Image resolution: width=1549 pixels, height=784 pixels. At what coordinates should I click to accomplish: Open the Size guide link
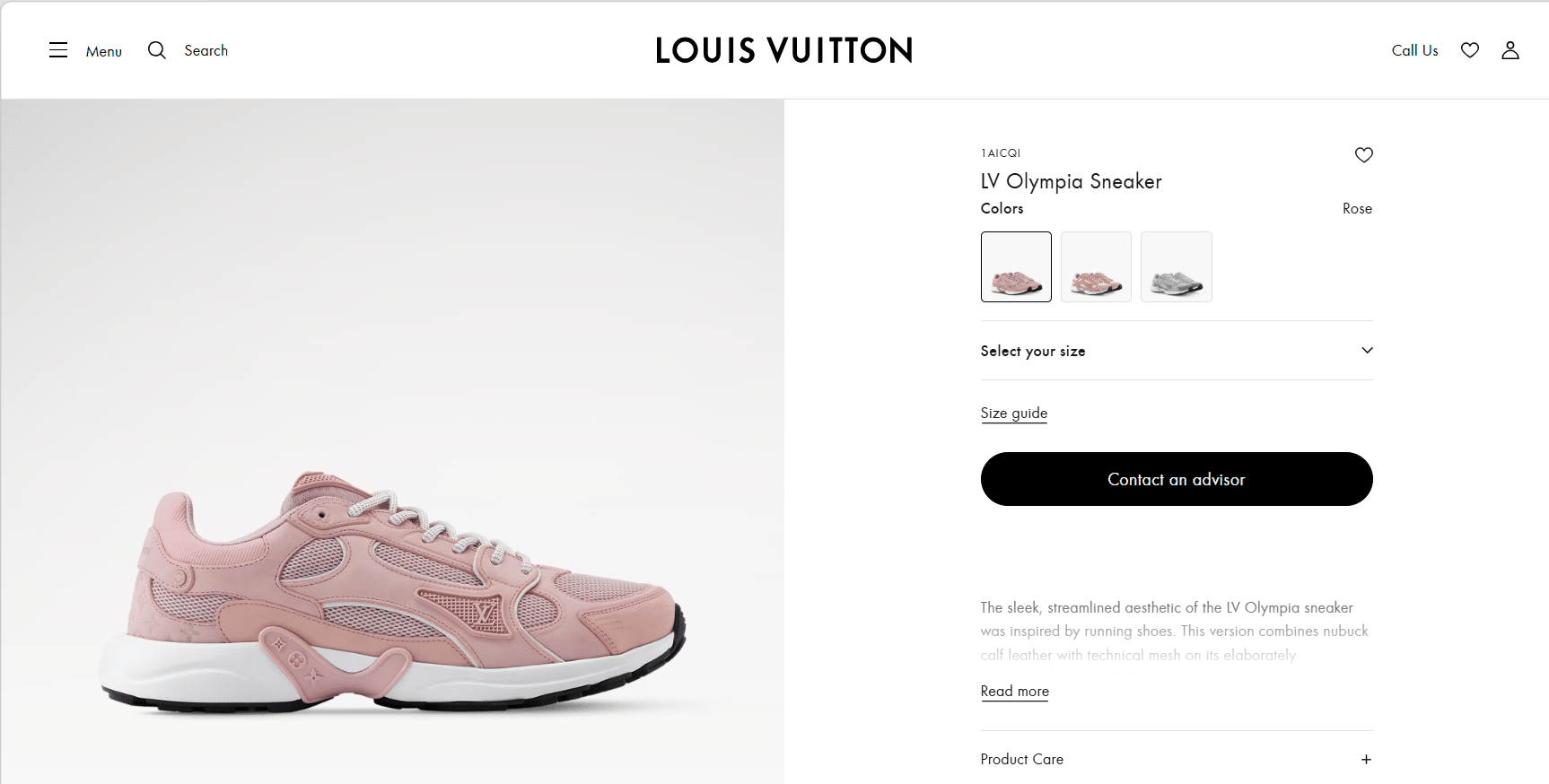click(x=1013, y=413)
